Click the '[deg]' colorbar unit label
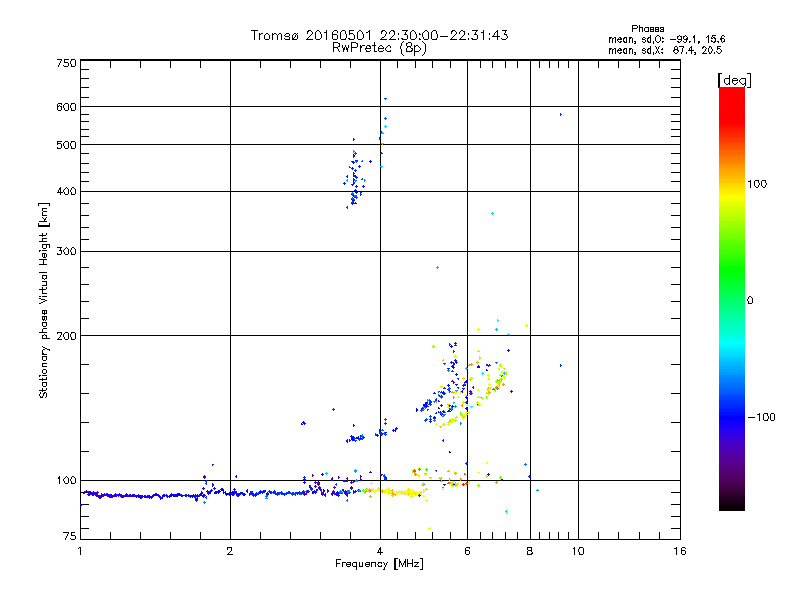Viewport: 800px width, 600px height. 734,80
